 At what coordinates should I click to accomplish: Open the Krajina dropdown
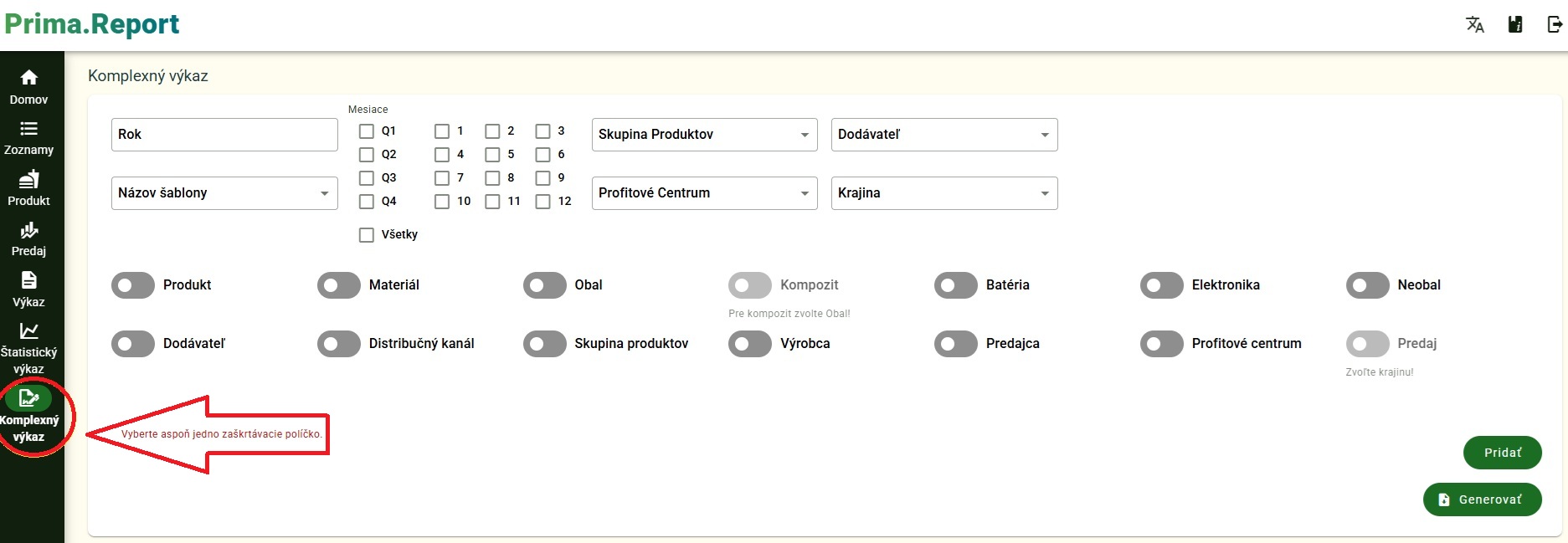point(943,193)
